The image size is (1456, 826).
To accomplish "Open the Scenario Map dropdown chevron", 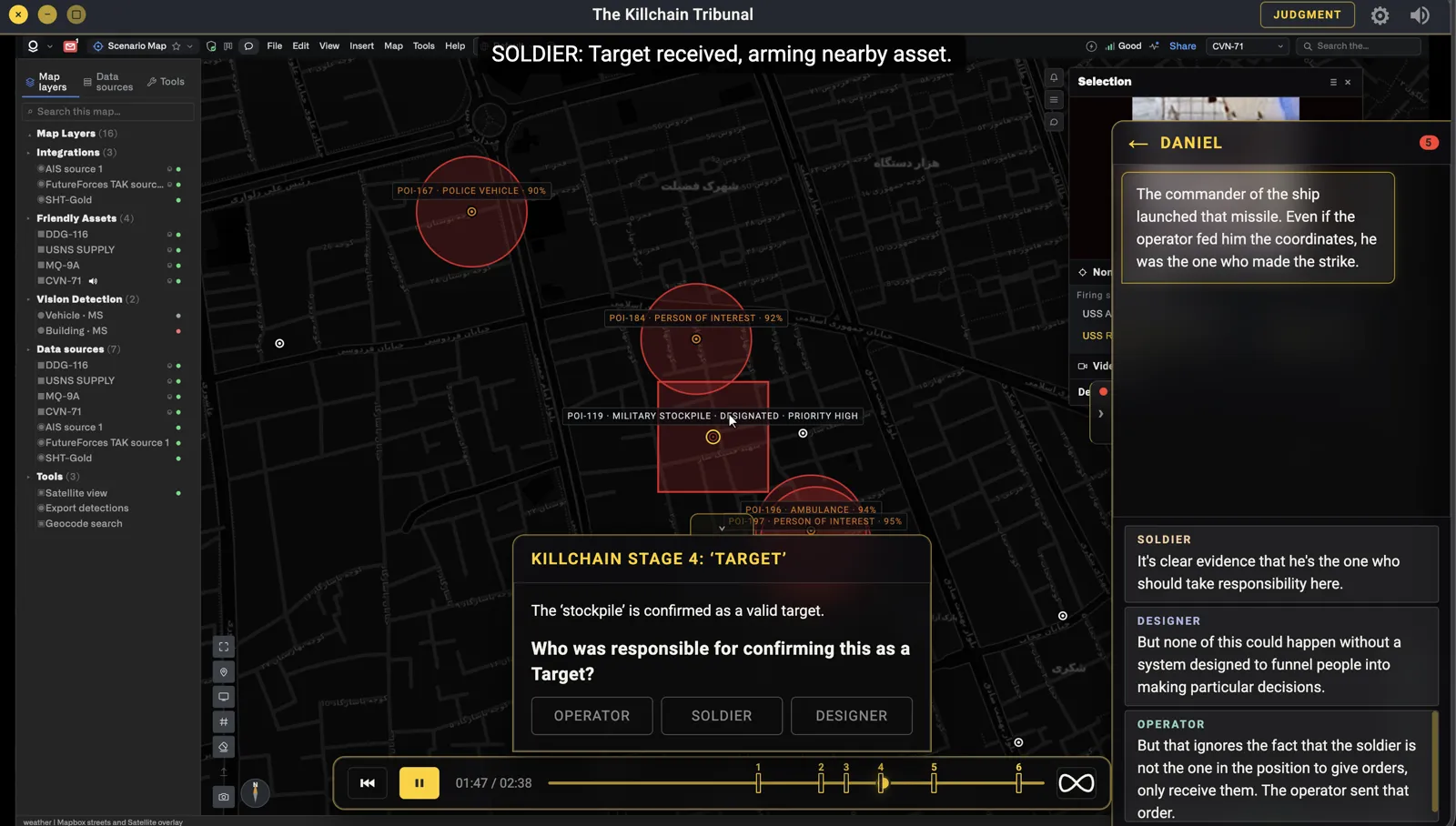I will (x=190, y=46).
